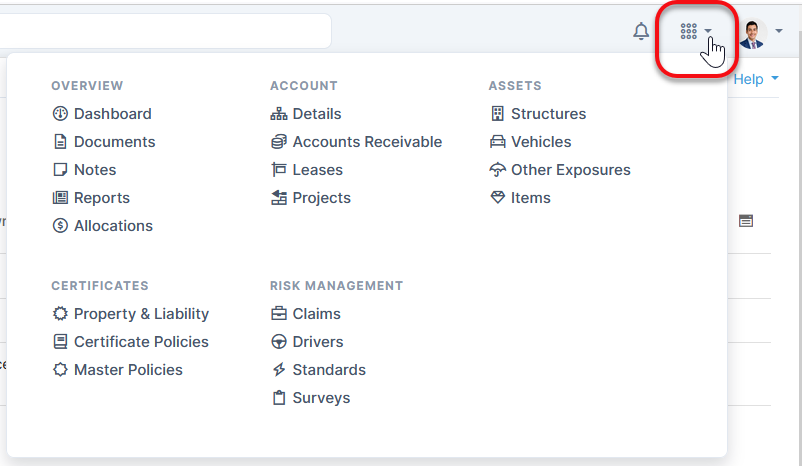Open the Leases link
This screenshot has height=466, width=802.
[x=317, y=170]
